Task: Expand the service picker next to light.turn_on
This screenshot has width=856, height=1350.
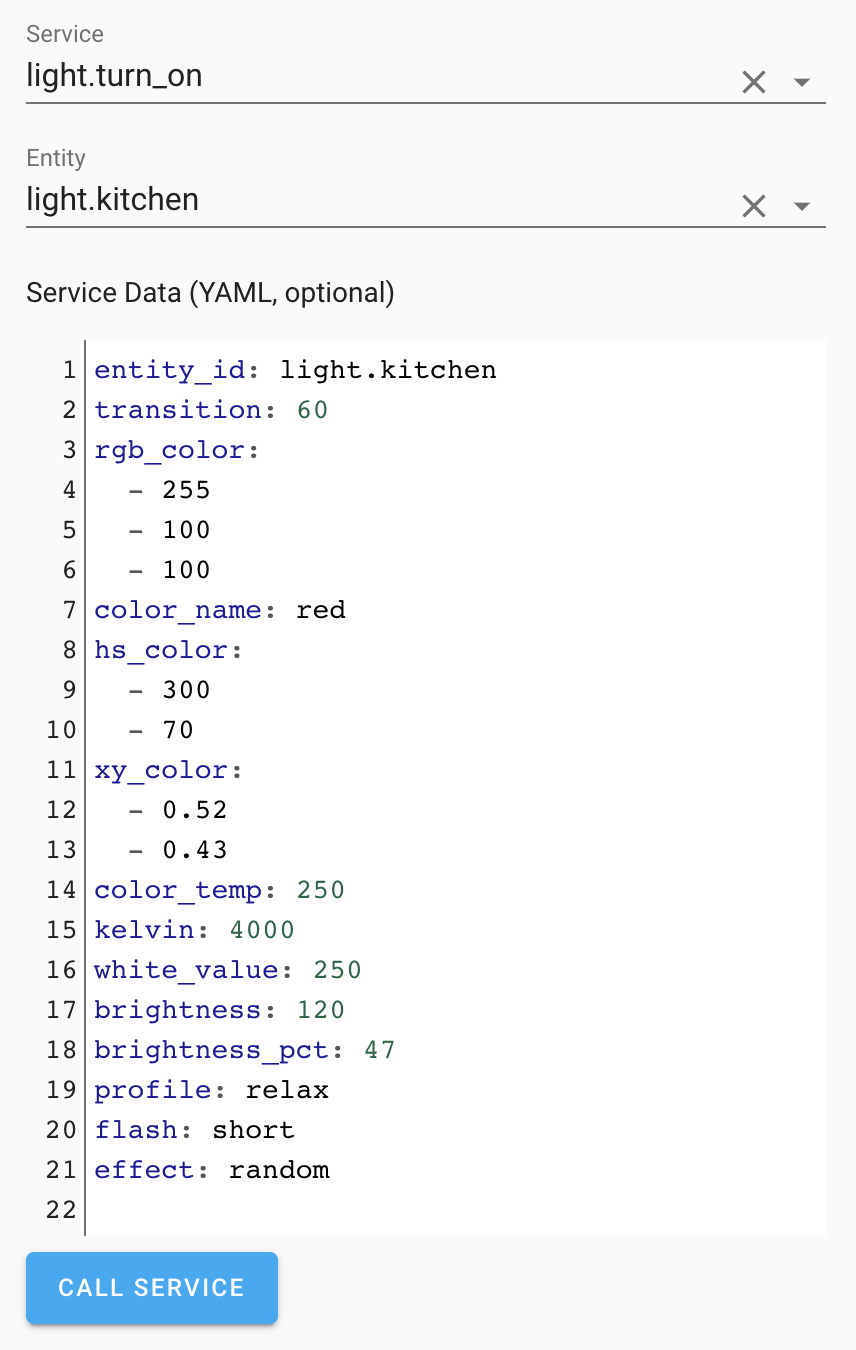Action: (x=801, y=82)
